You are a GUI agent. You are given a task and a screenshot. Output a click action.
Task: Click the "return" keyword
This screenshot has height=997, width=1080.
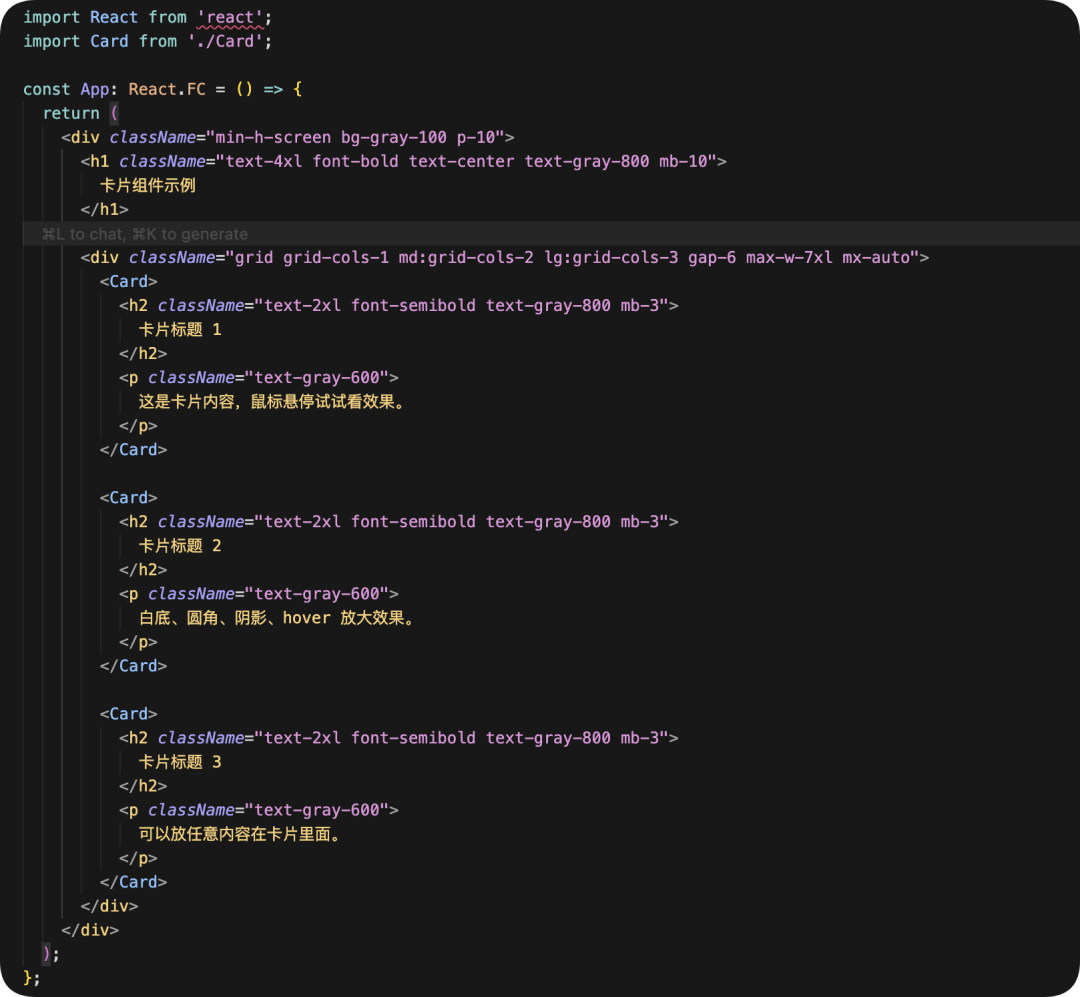pyautogui.click(x=71, y=114)
